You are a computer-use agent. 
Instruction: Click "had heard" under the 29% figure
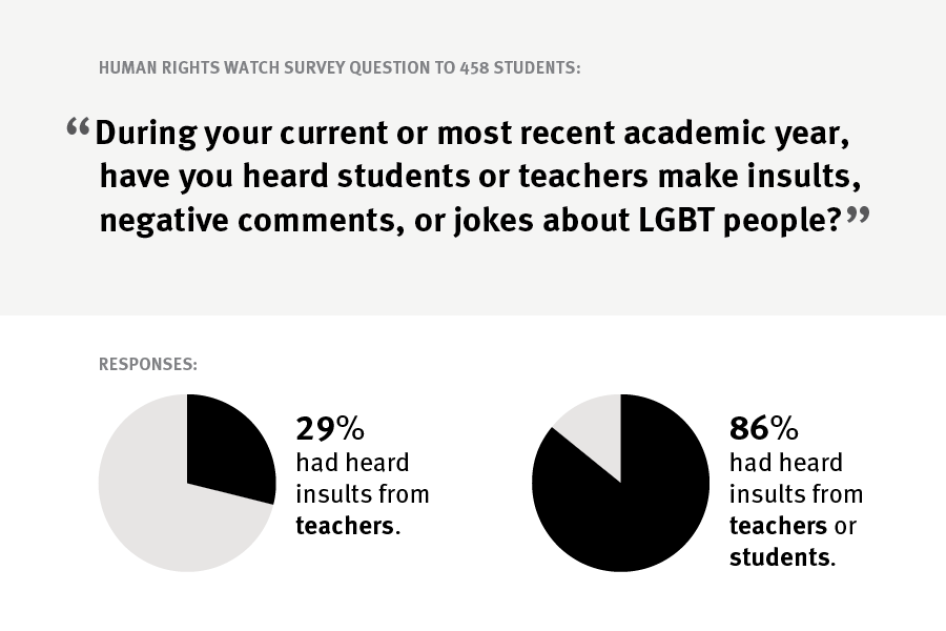(x=352, y=463)
